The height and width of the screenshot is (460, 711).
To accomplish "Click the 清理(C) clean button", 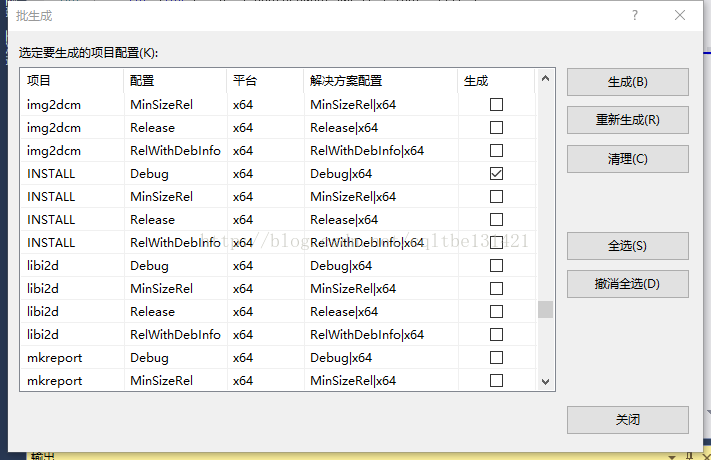I will click(x=628, y=159).
